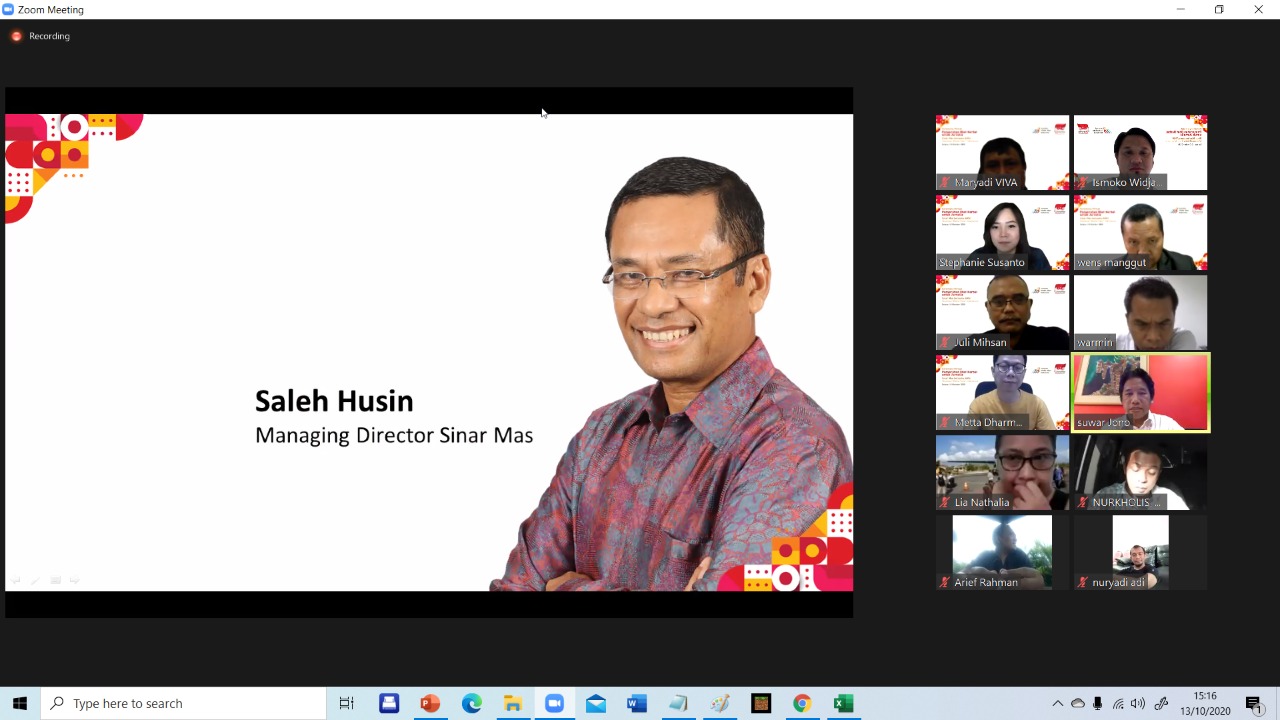This screenshot has height=720, width=1280.
Task: Select the highlighted suwar Jono video tile
Action: [1140, 392]
